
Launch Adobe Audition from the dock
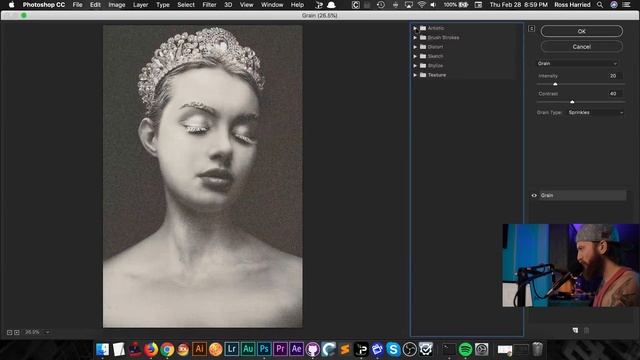point(248,349)
